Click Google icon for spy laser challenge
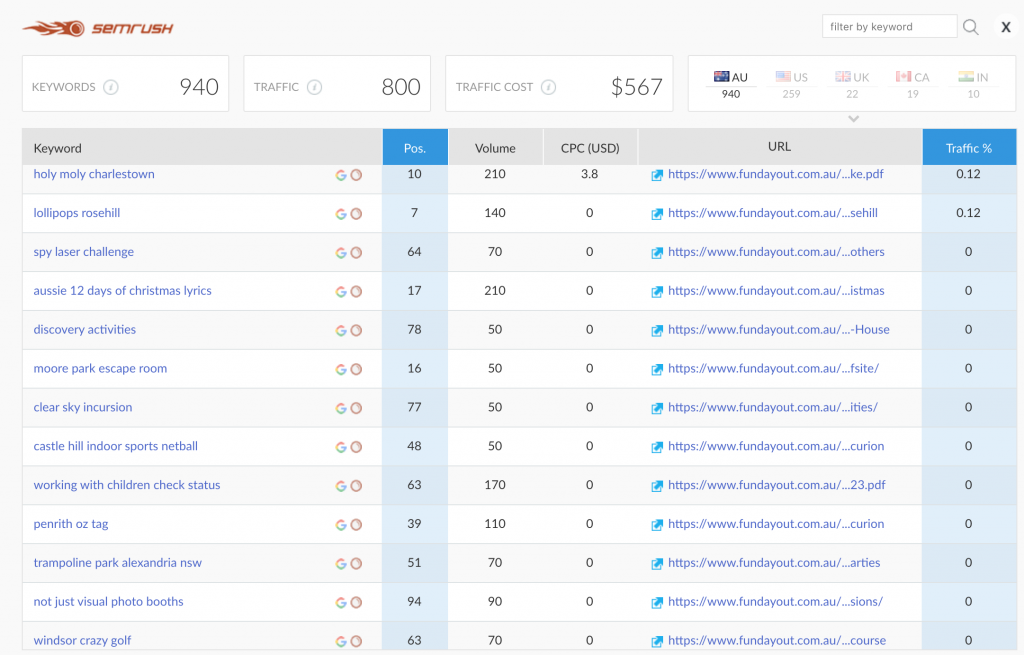Viewport: 1024px width, 655px height. (x=341, y=253)
